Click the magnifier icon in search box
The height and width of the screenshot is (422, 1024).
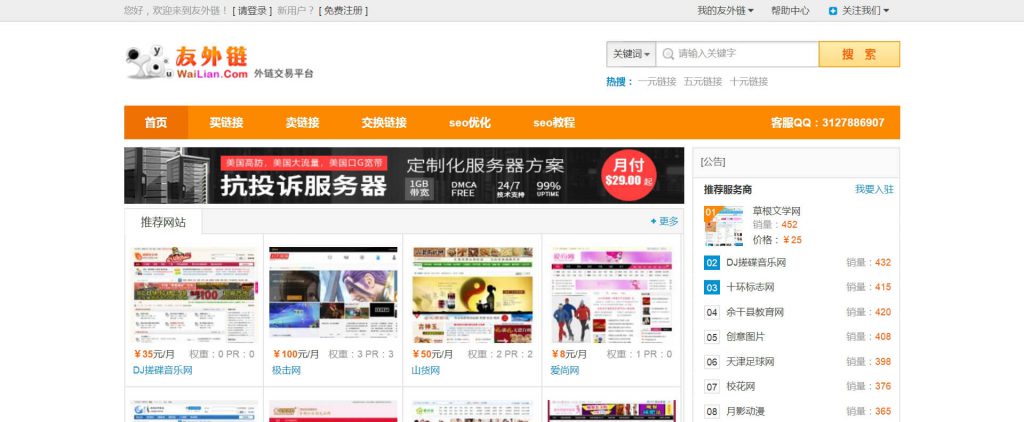(667, 54)
